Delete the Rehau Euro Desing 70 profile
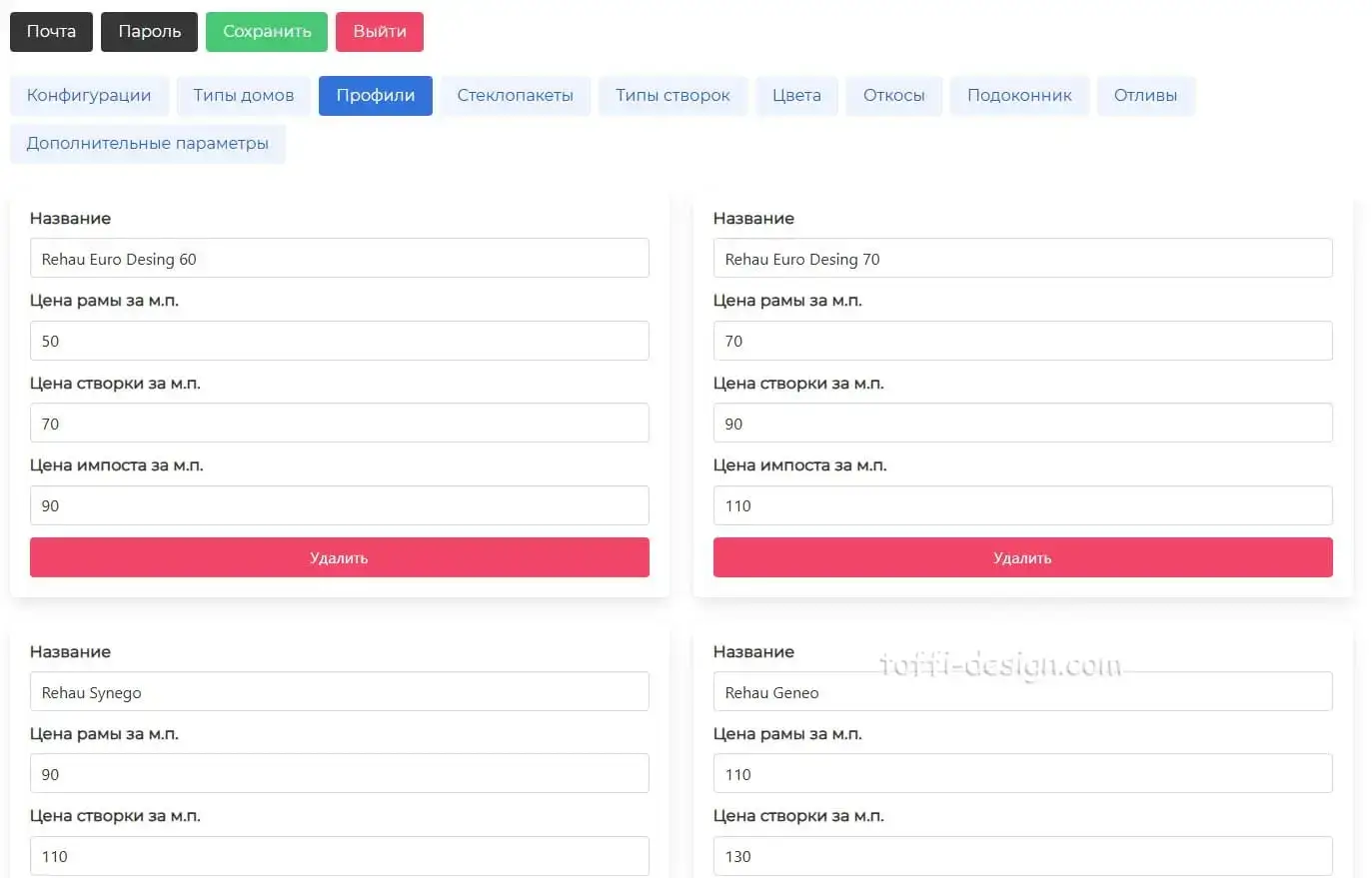This screenshot has height=878, width=1372. (1021, 557)
